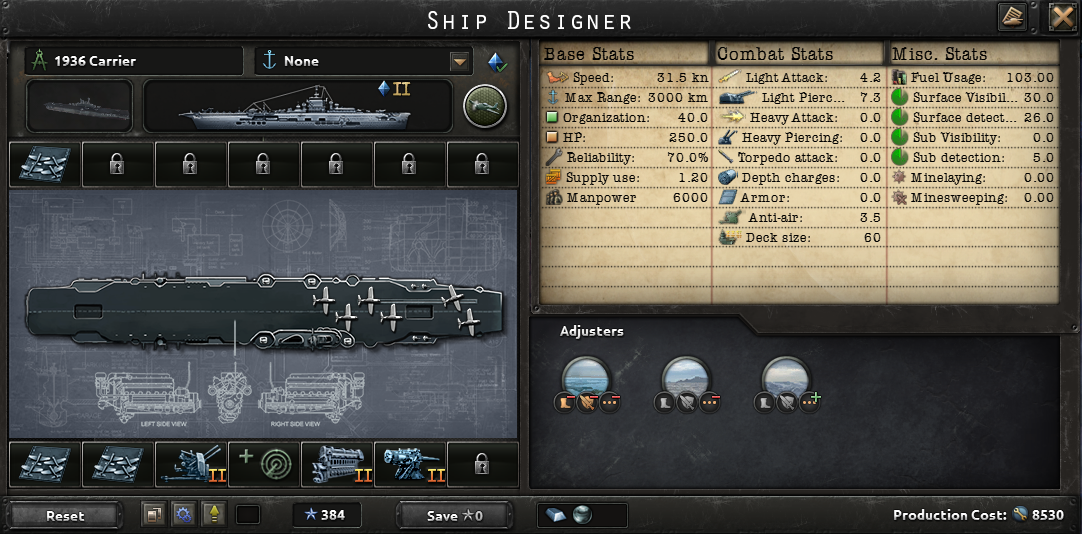Click the blue gear auto-design icon
Image resolution: width=1082 pixels, height=534 pixels.
pos(183,515)
